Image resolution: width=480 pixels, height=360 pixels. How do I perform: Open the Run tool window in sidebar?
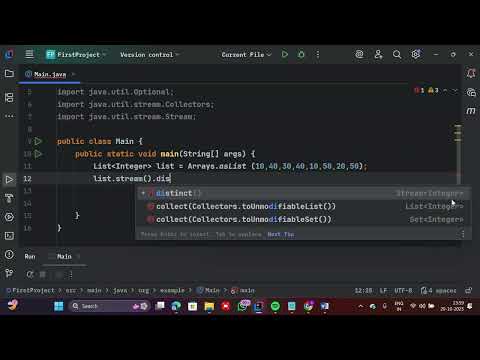pyautogui.click(x=9, y=180)
